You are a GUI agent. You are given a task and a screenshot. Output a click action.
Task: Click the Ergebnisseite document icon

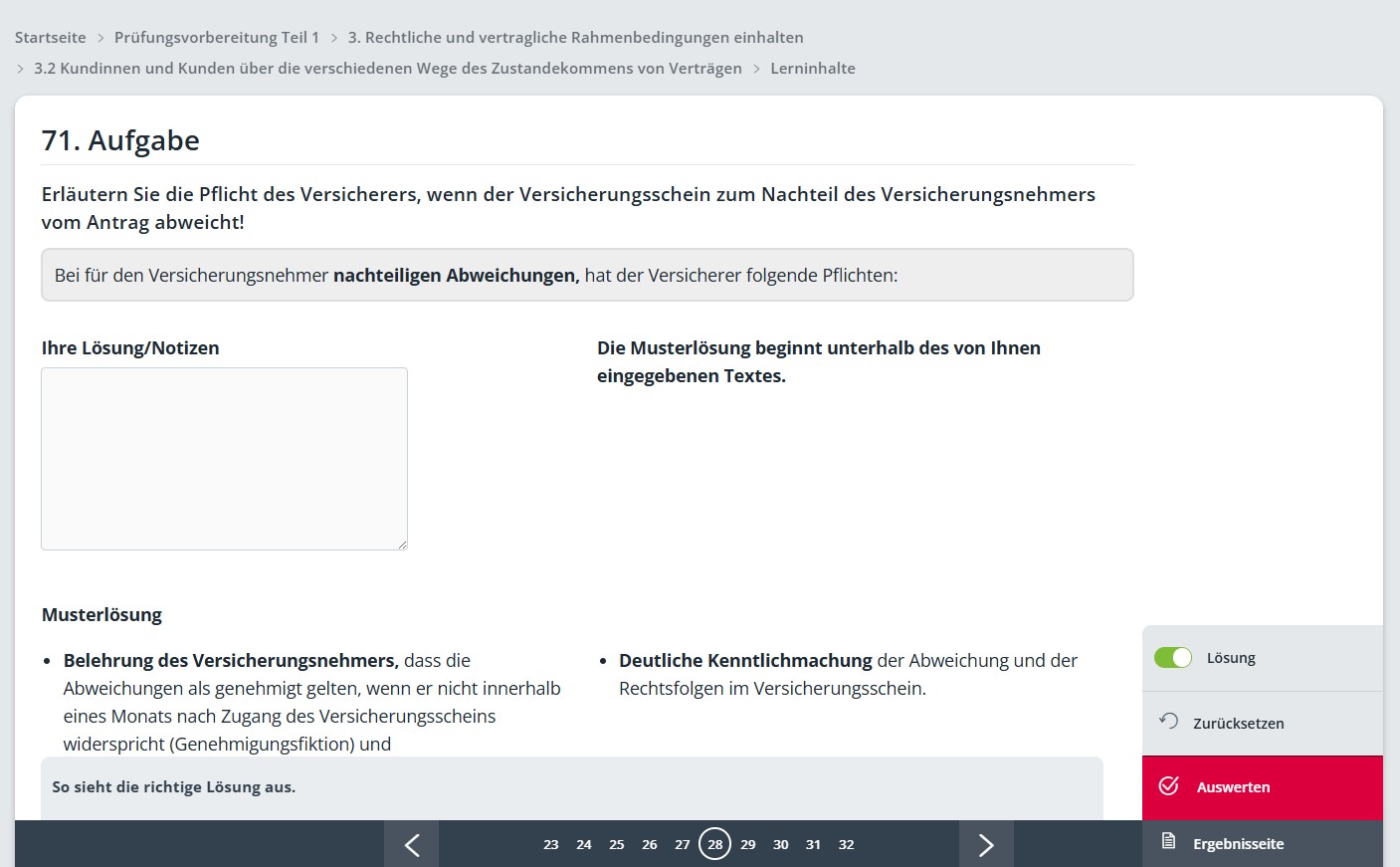pos(1169,842)
